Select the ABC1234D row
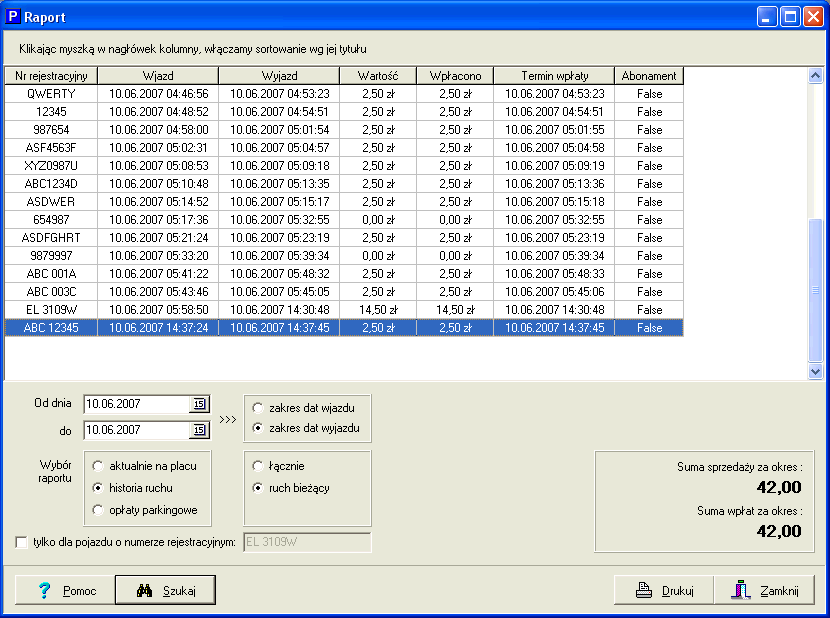830x618 pixels. (344, 184)
